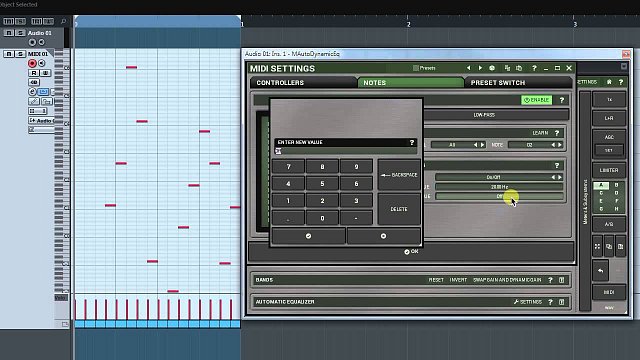Open the Low Pass parameter selector
Image resolution: width=640 pixels, height=360 pixels.
496,115
